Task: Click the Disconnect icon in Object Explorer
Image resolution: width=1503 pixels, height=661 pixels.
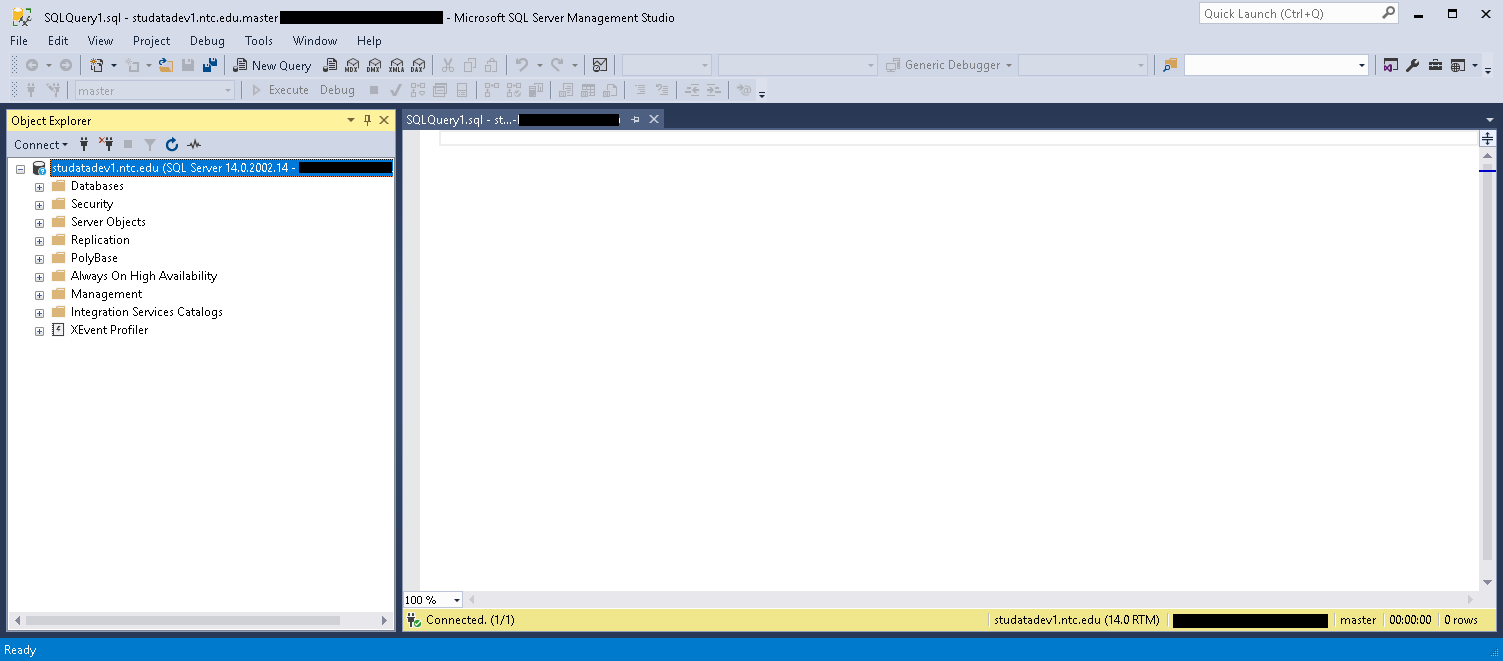Action: [106, 144]
